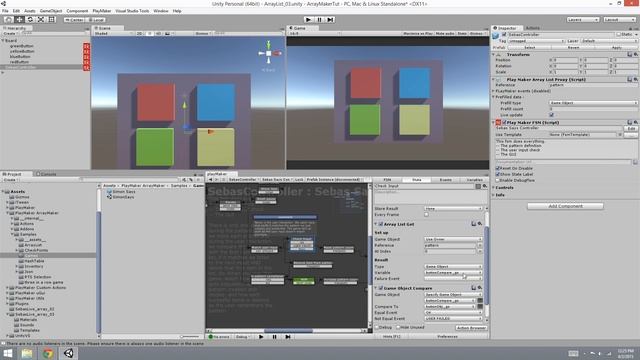Open Not Equal Event dropdown
The image size is (640, 360).
tap(453, 318)
